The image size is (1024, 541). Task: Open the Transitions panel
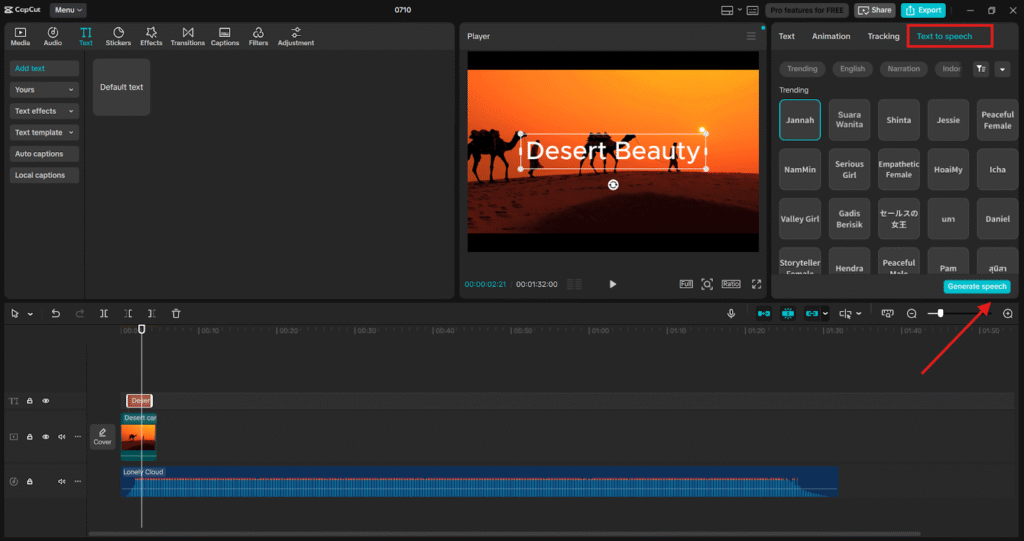187,36
